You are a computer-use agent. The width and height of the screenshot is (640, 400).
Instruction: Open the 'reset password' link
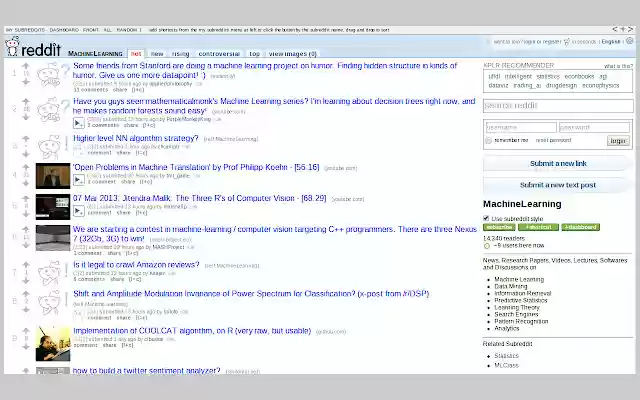tap(553, 140)
